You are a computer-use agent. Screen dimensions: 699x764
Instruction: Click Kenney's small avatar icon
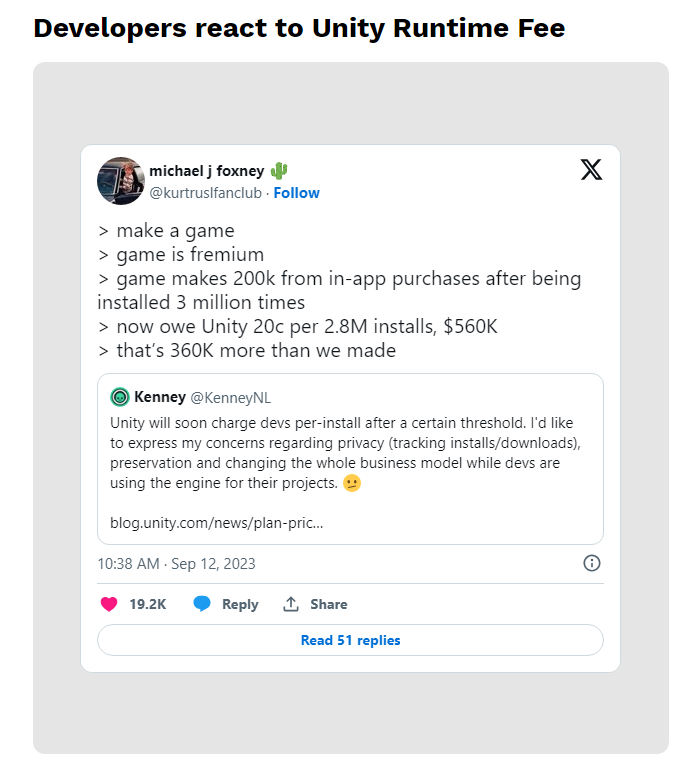[120, 397]
